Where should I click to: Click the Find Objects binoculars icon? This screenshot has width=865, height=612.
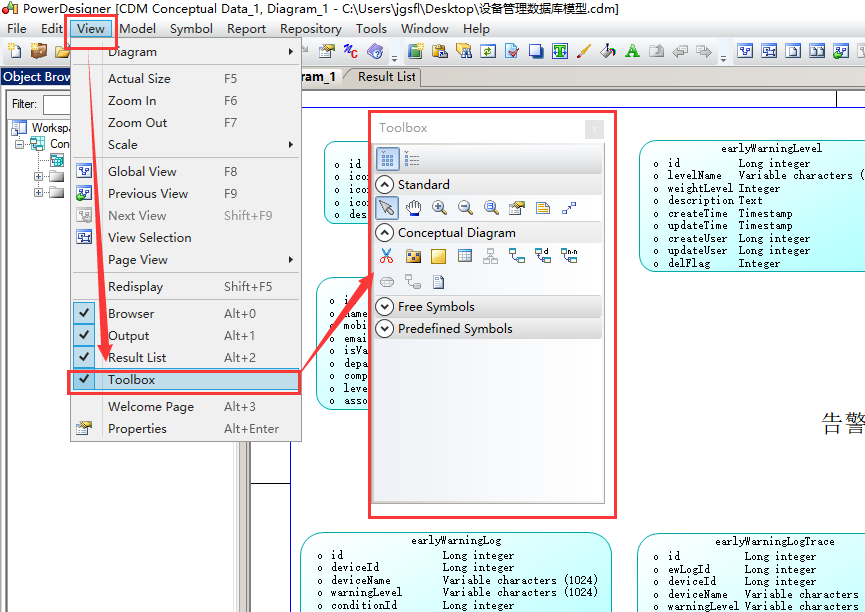(464, 51)
